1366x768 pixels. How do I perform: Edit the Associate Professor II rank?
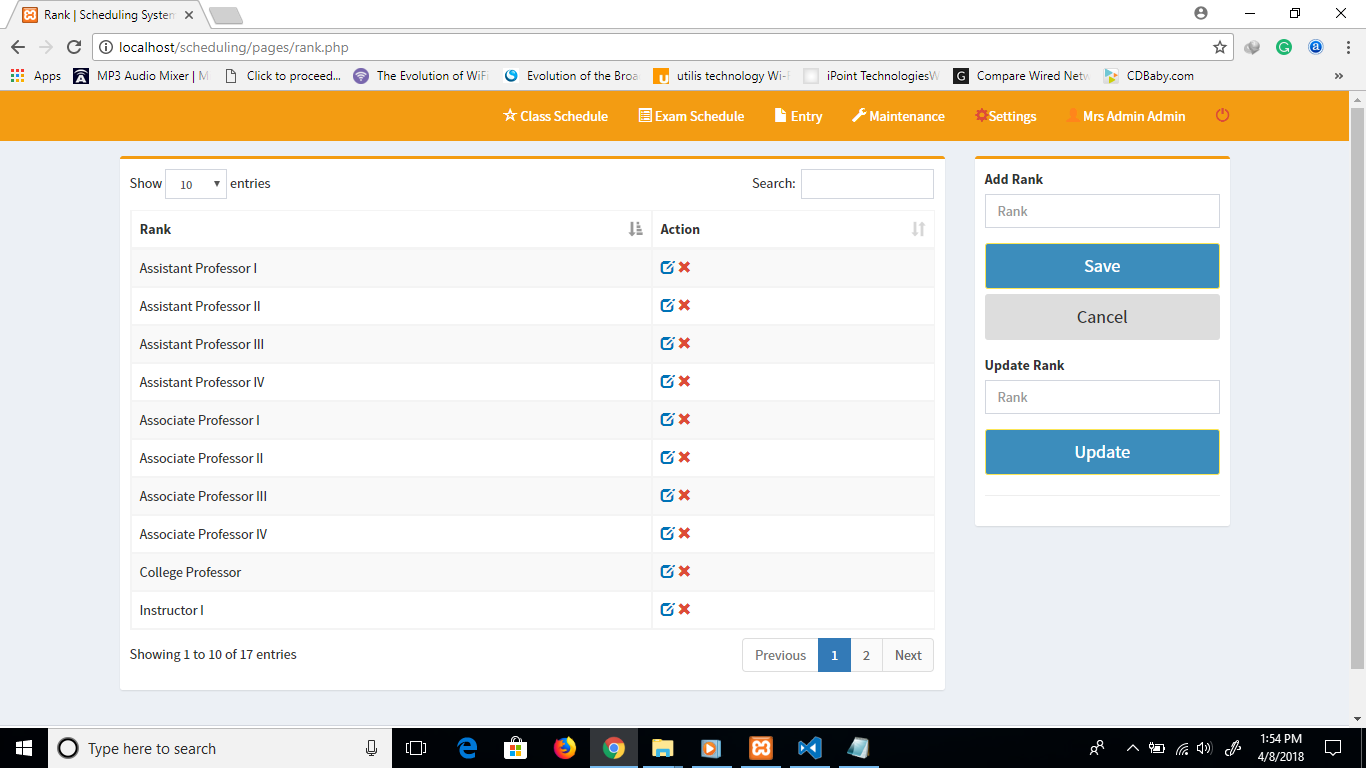667,457
